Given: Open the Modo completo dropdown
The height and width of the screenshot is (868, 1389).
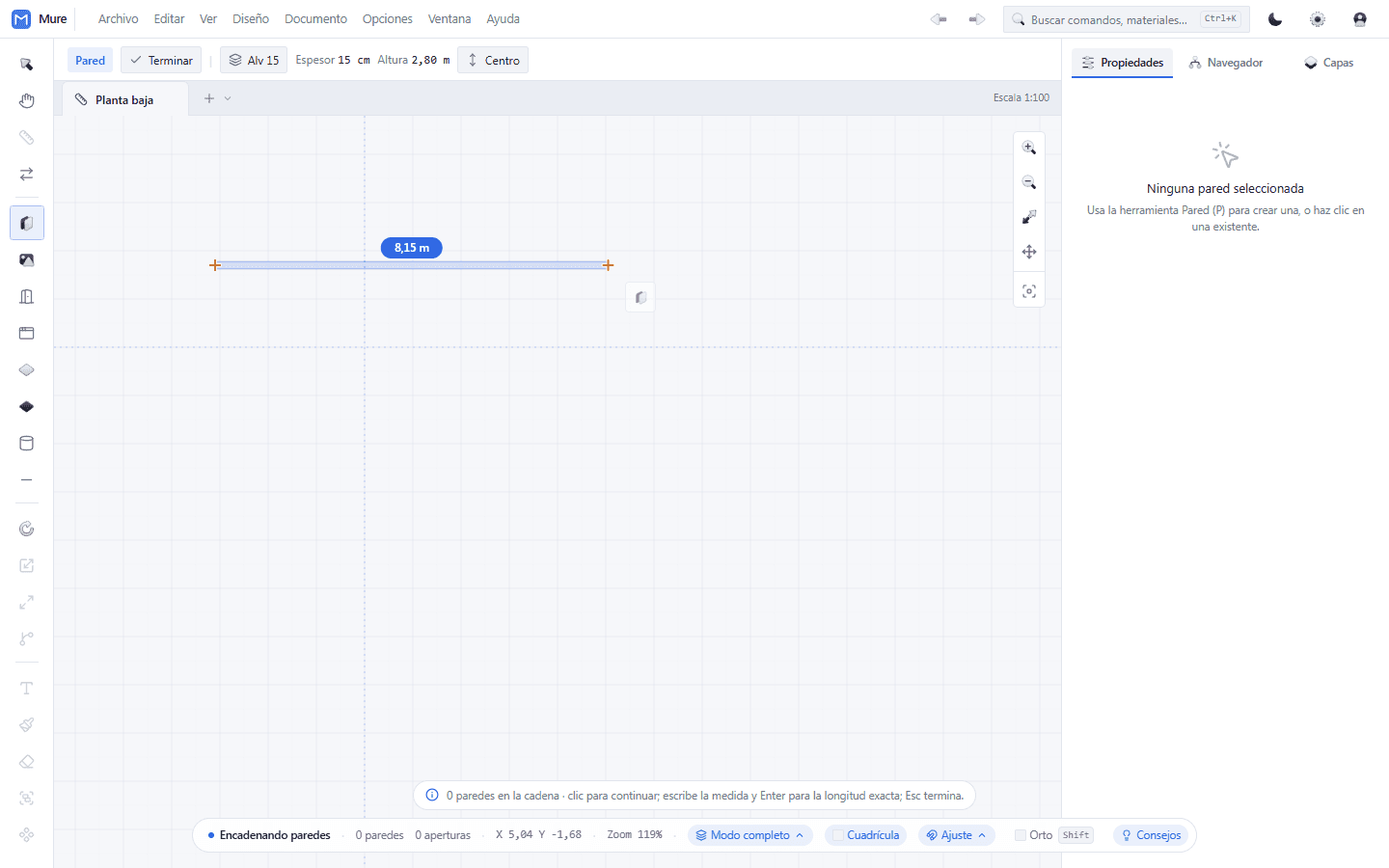Looking at the screenshot, I should point(749,835).
